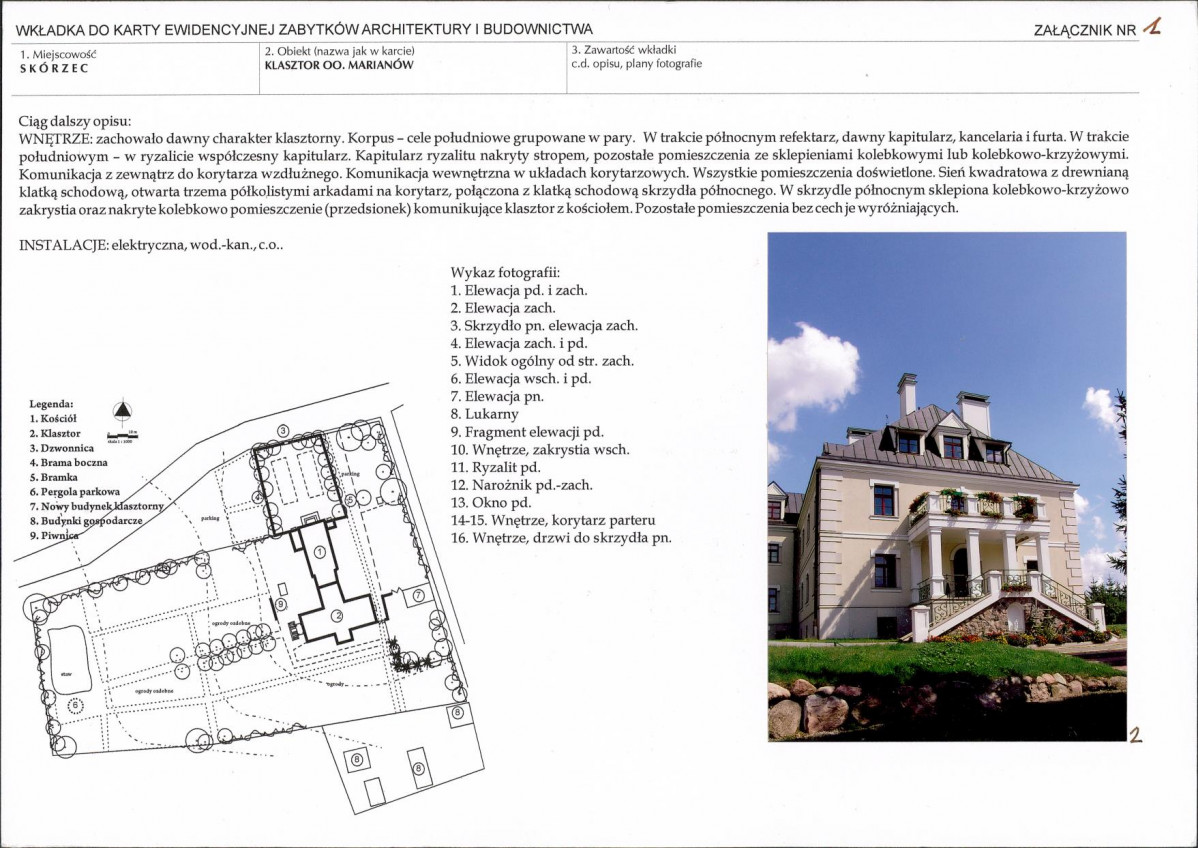Viewport: 1198px width, 848px height.
Task: Select marker 3 for the Dzwonnica
Action: pyautogui.click(x=283, y=430)
